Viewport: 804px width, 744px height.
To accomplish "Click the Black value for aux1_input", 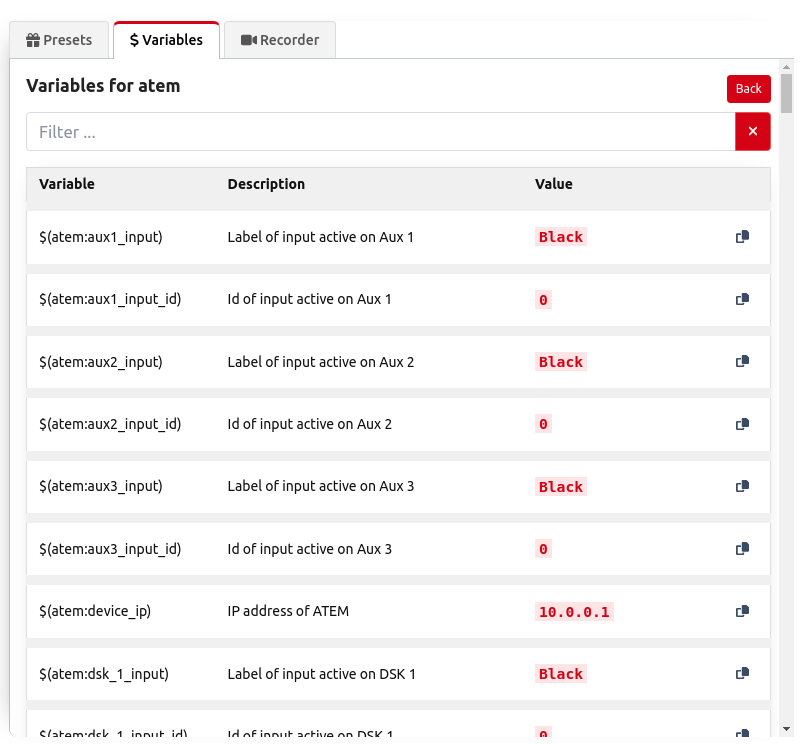I will (560, 237).
